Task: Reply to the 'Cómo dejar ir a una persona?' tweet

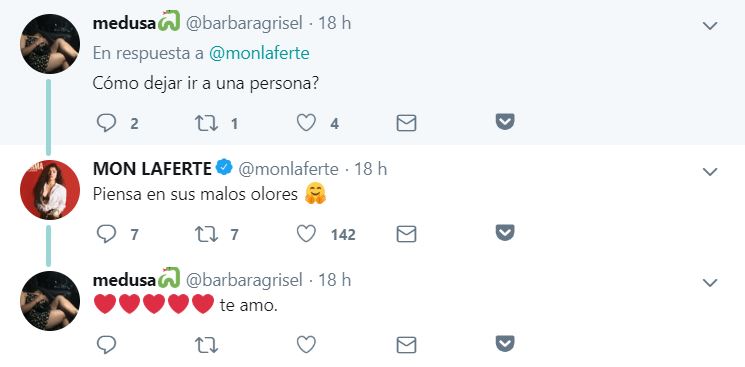Action: point(106,123)
